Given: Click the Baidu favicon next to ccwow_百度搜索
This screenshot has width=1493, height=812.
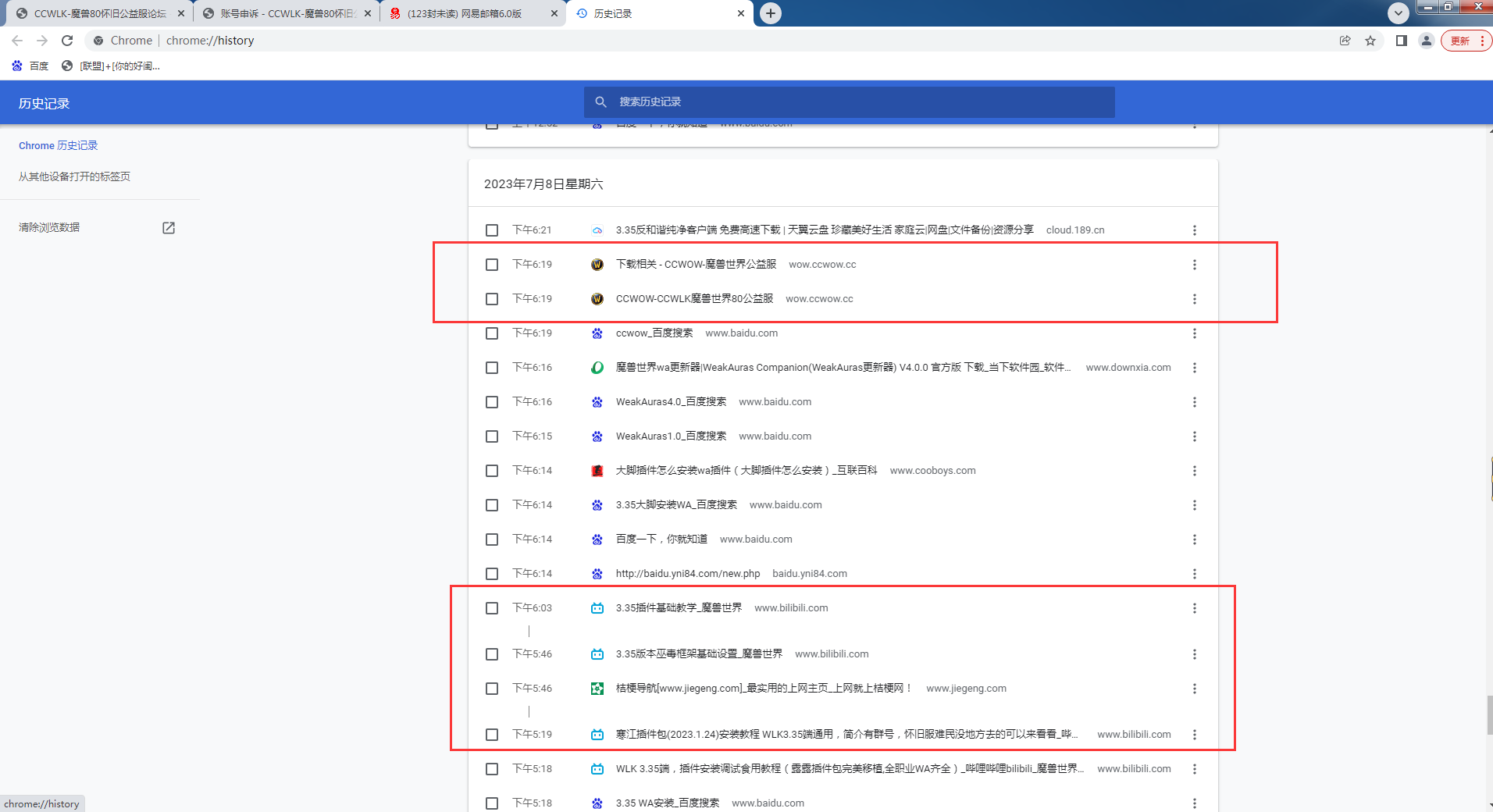Looking at the screenshot, I should [x=597, y=333].
